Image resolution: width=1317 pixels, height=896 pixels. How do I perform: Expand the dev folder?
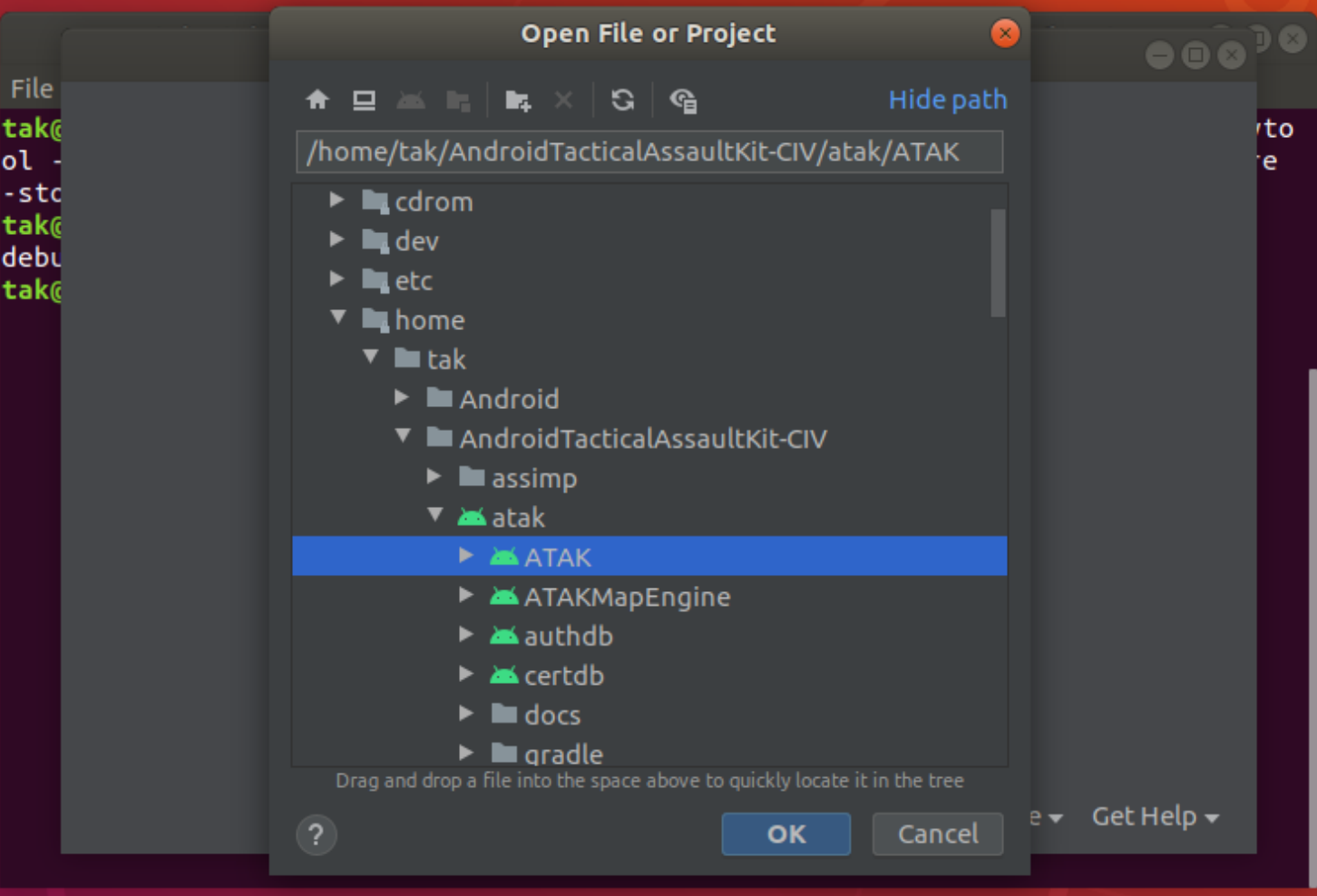(x=337, y=239)
